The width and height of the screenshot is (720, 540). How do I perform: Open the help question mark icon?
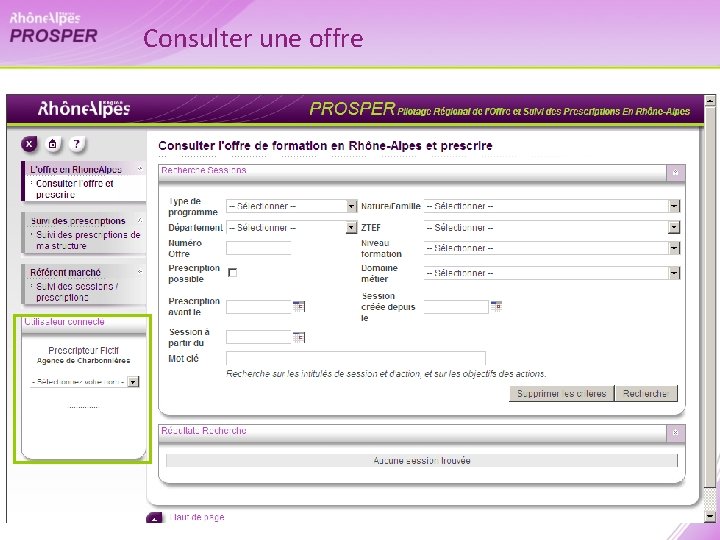tap(77, 144)
